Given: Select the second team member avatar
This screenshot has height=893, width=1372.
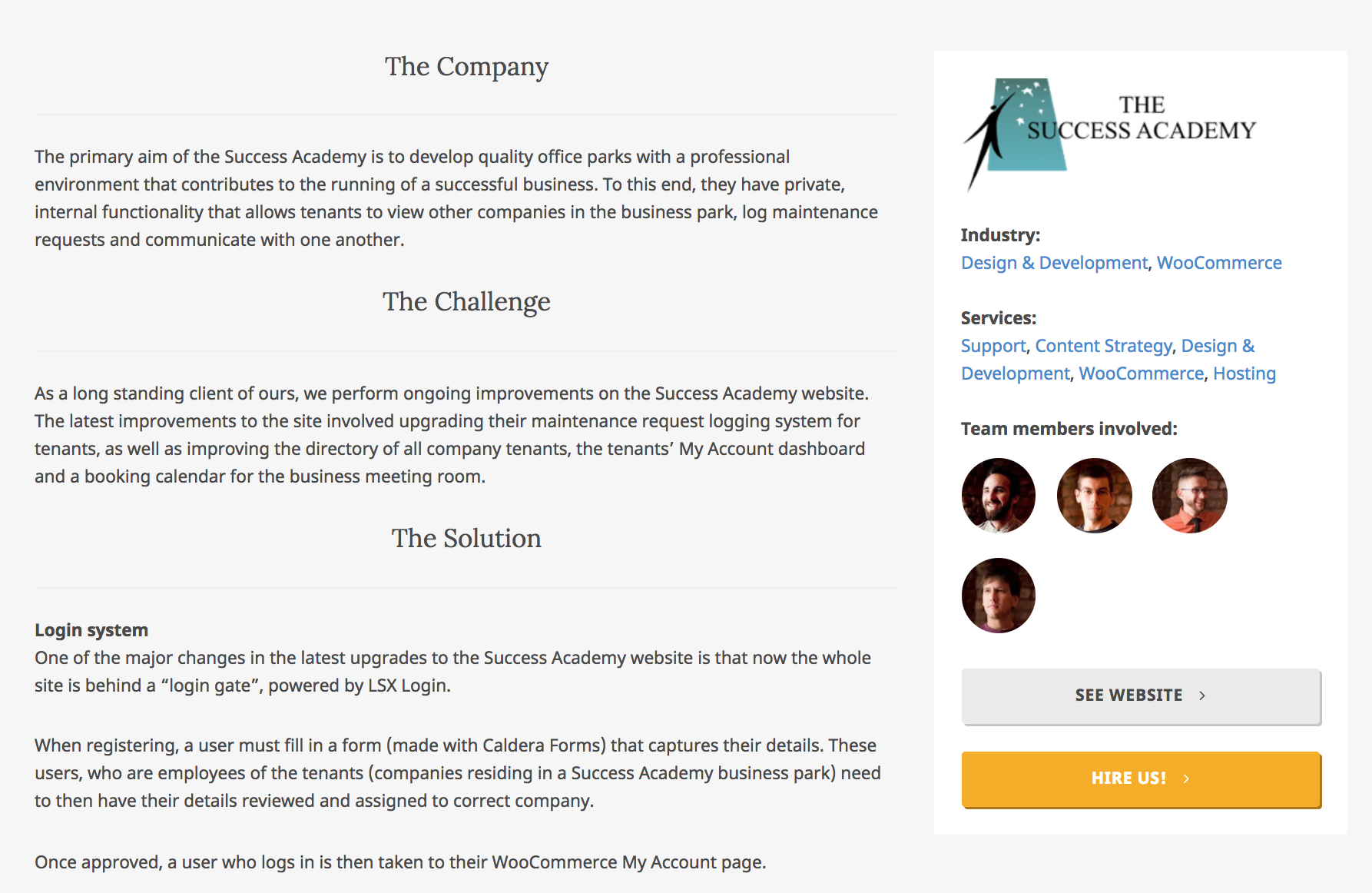Looking at the screenshot, I should (x=1094, y=496).
